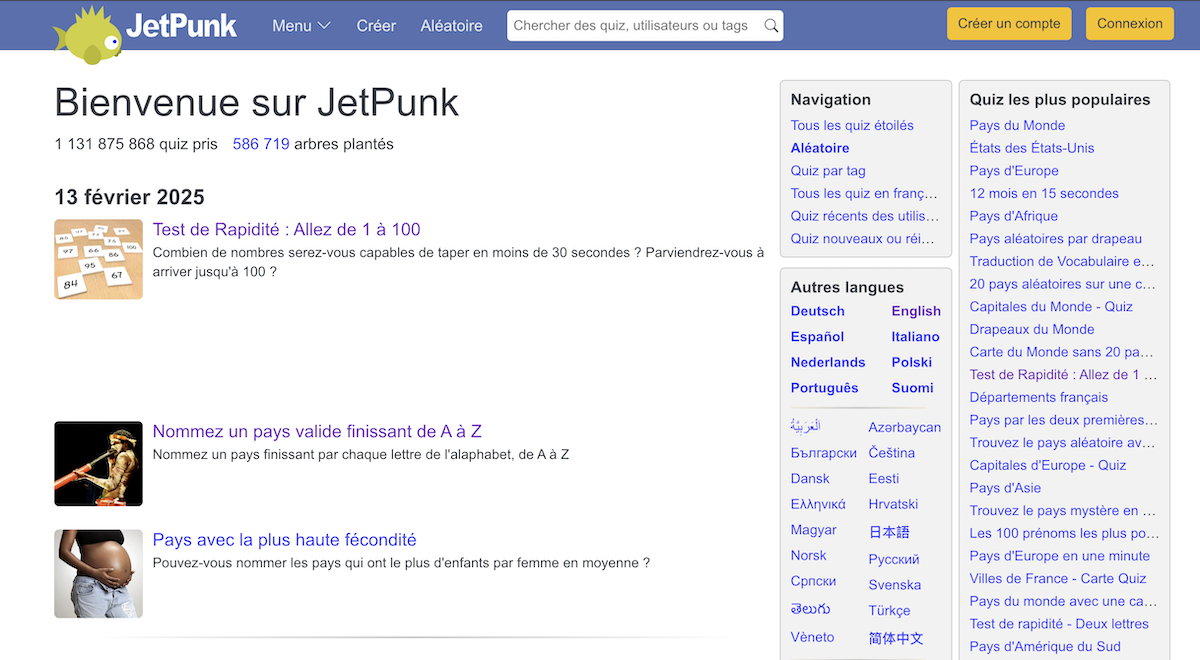Open Nommez un pays valide finissant de A à Z
The height and width of the screenshot is (660, 1200).
(317, 432)
